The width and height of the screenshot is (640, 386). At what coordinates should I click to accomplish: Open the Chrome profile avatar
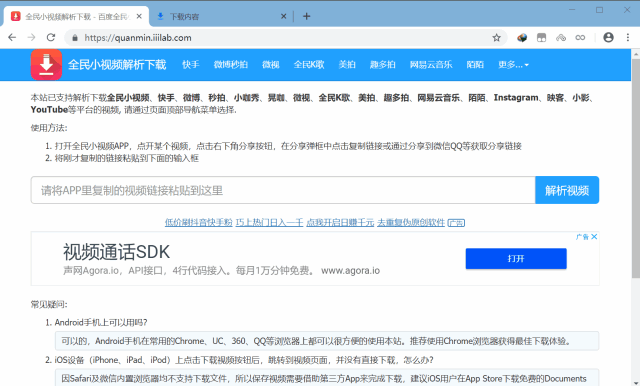click(x=608, y=38)
